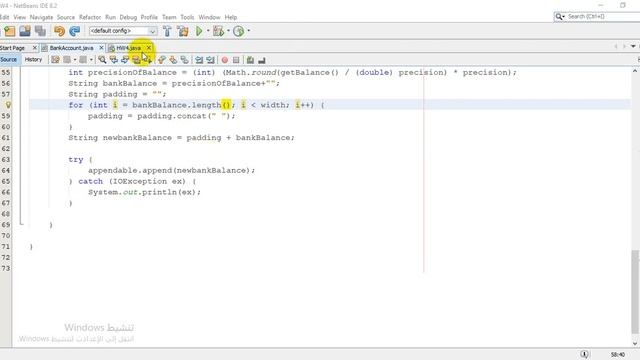Click the Debug Project icon
Screen dimensions: 640x360
point(219,31)
